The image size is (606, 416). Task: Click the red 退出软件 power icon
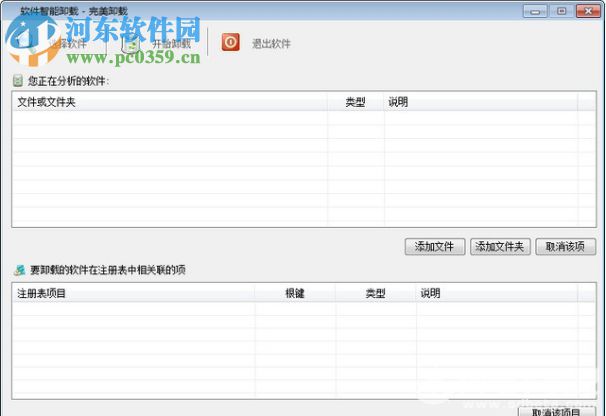coord(230,42)
